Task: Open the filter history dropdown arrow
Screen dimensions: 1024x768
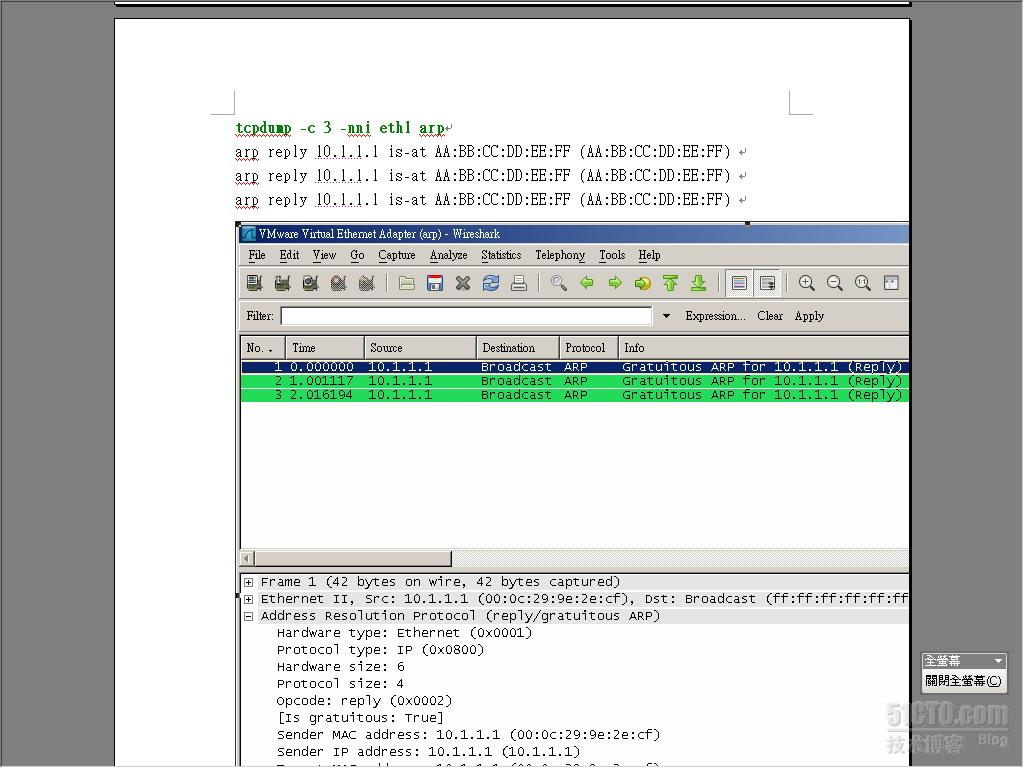Action: pos(666,316)
